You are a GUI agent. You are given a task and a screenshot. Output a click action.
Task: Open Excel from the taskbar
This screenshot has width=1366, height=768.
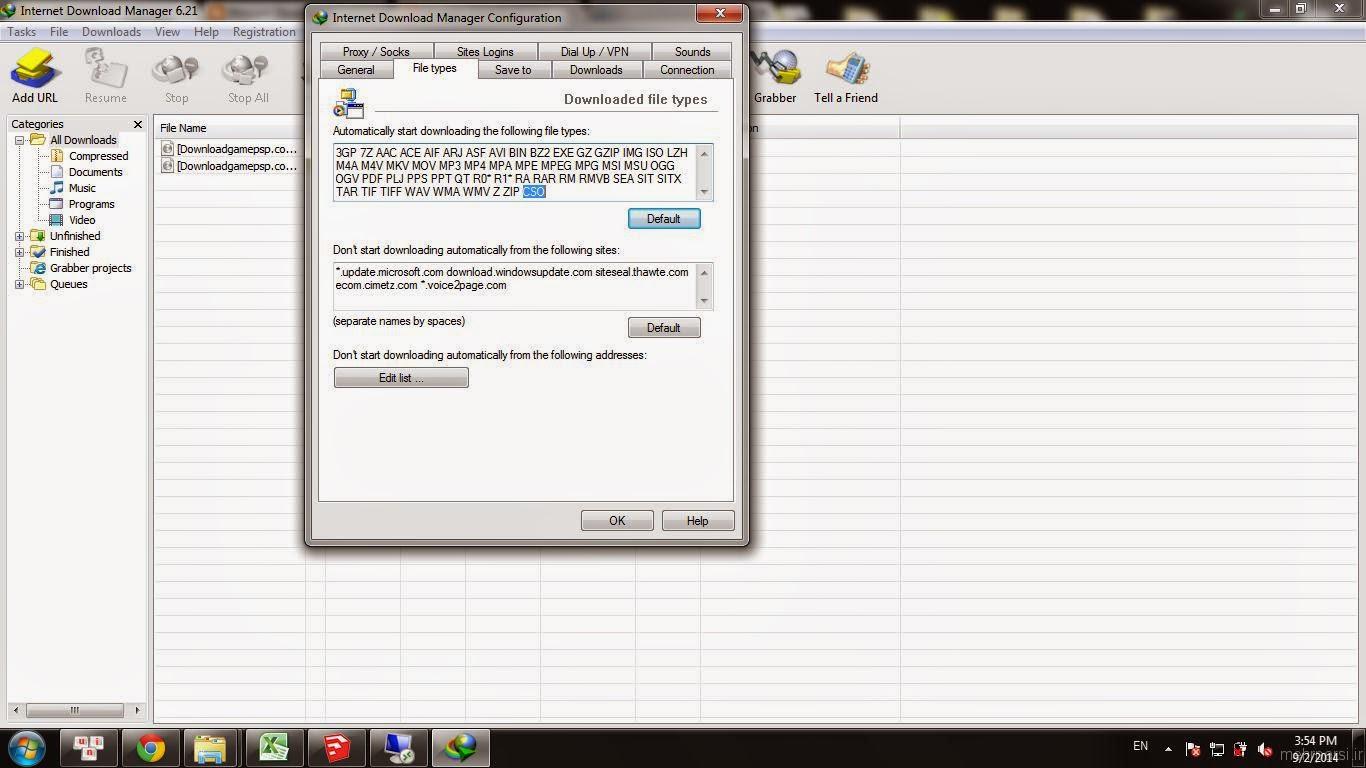click(274, 748)
